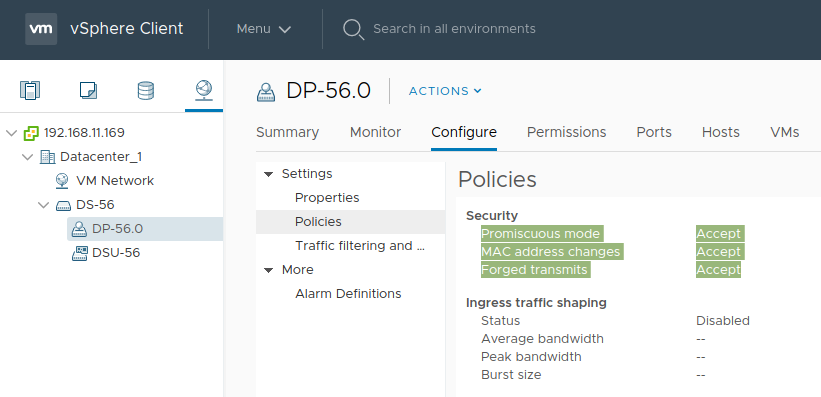
Task: Select VM Network in the inventory tree
Action: (115, 181)
